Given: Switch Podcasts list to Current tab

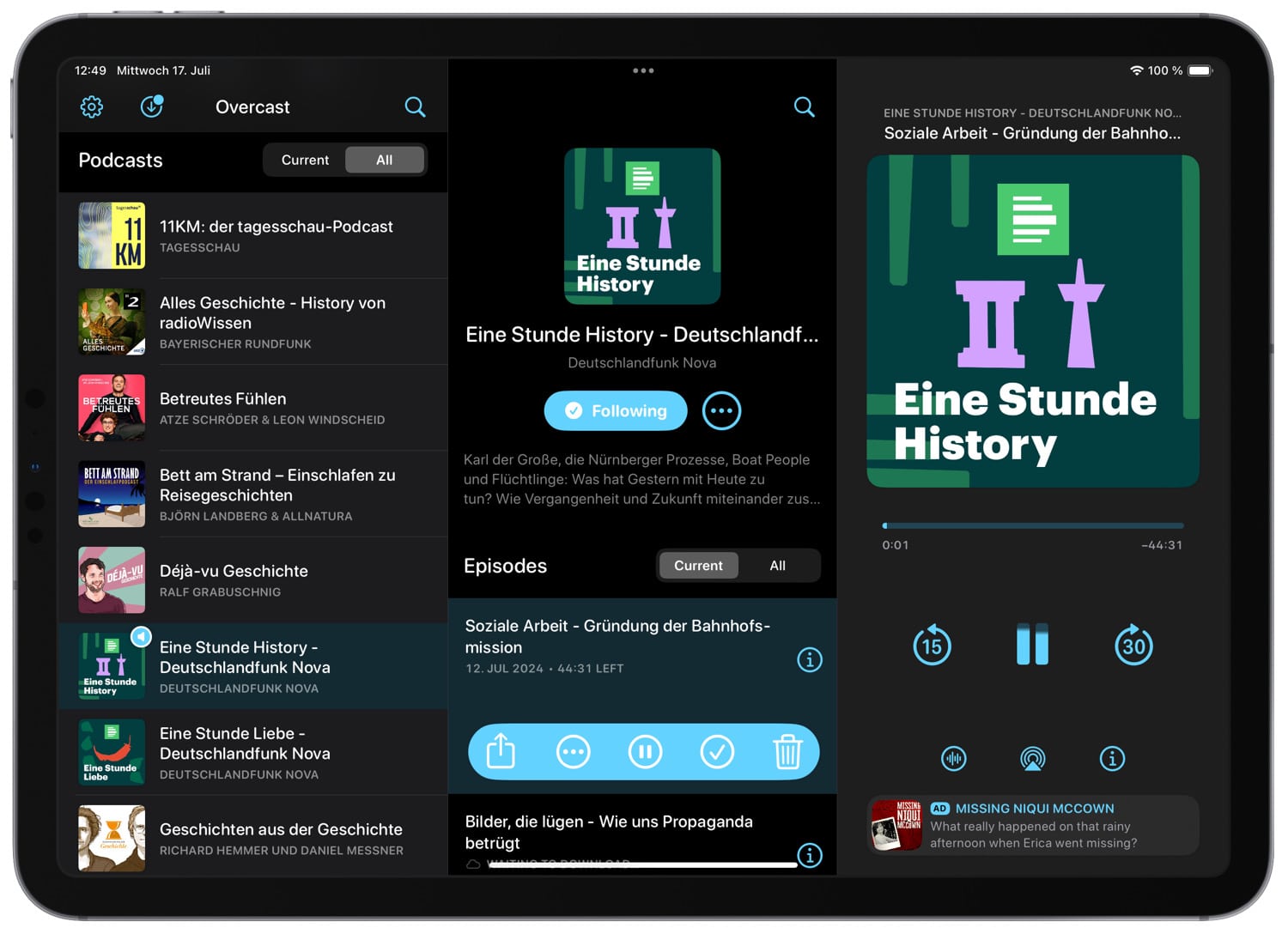Looking at the screenshot, I should coord(305,161).
